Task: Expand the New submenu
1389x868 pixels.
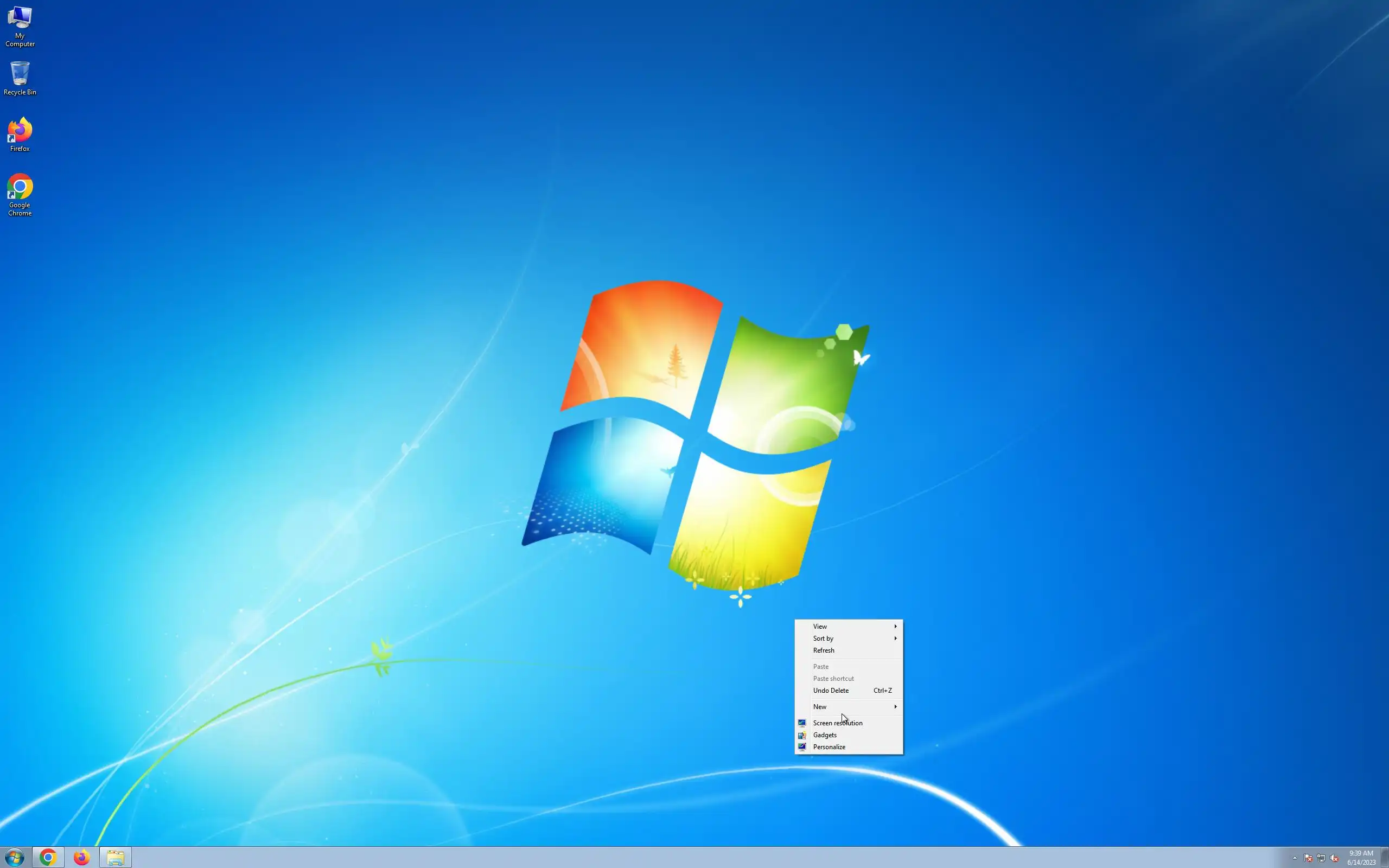Action: [849, 707]
